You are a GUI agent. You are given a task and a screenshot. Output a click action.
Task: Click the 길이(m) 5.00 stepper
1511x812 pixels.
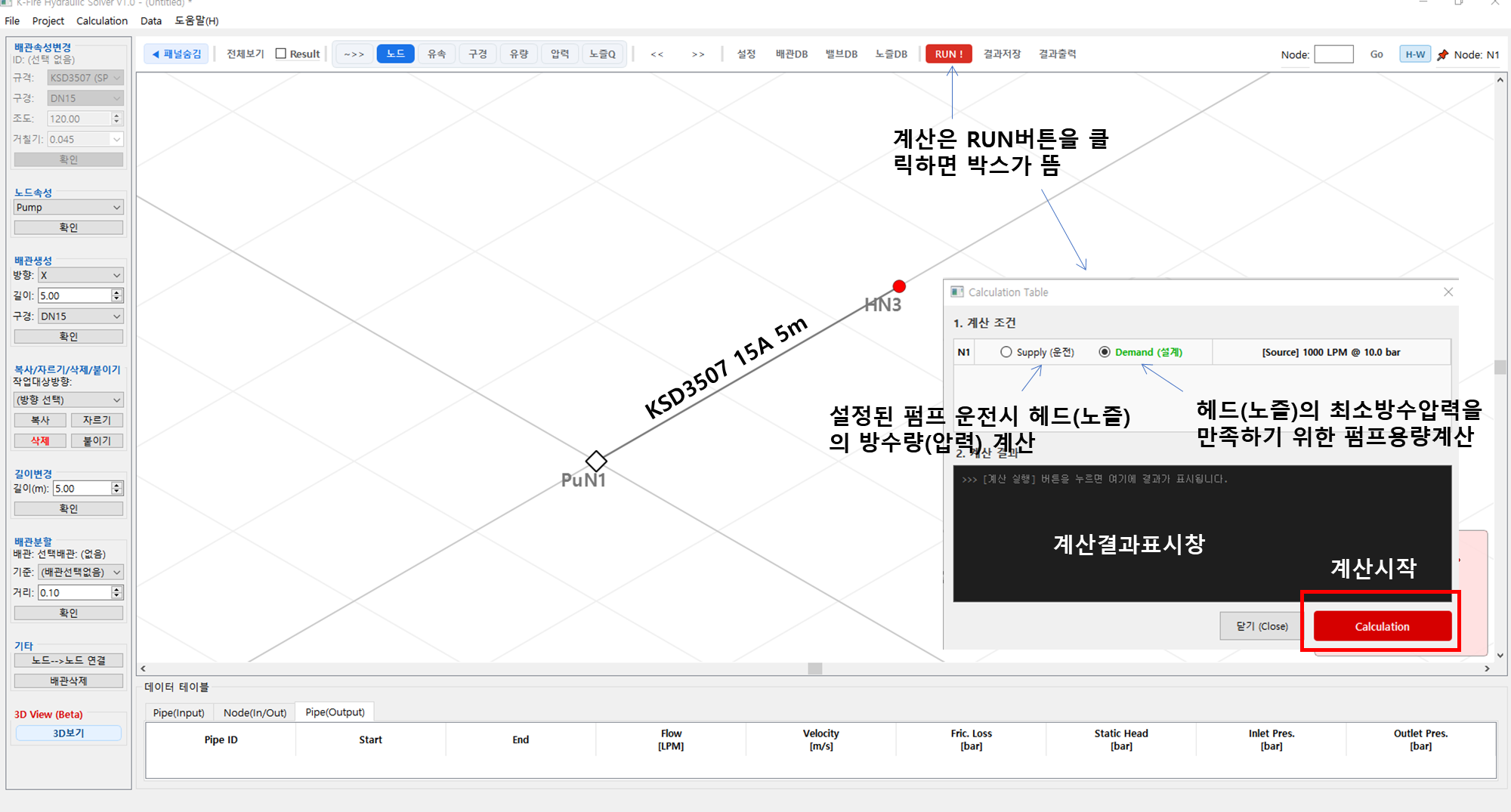116,488
